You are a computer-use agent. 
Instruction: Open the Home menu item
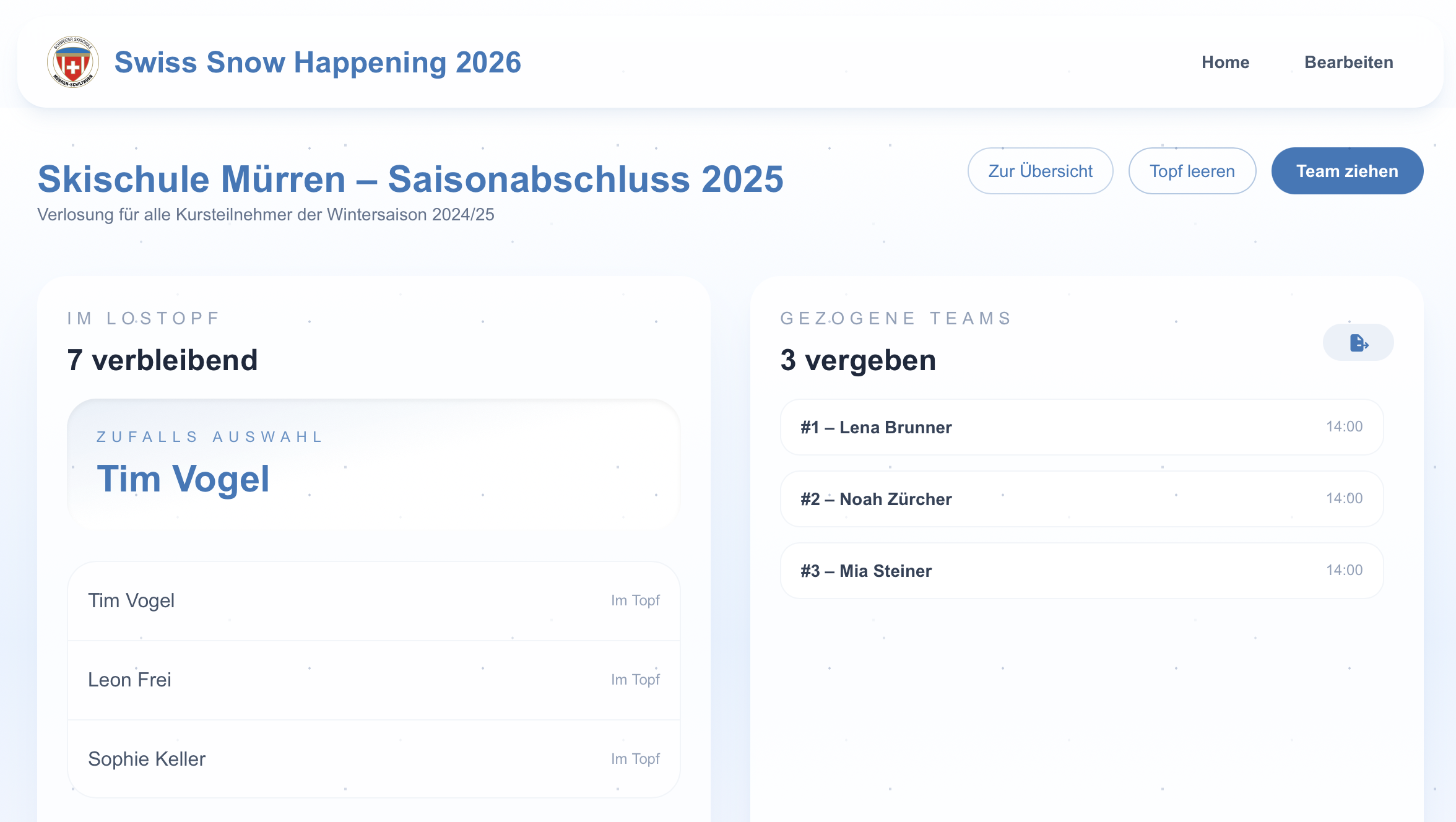[x=1225, y=63]
